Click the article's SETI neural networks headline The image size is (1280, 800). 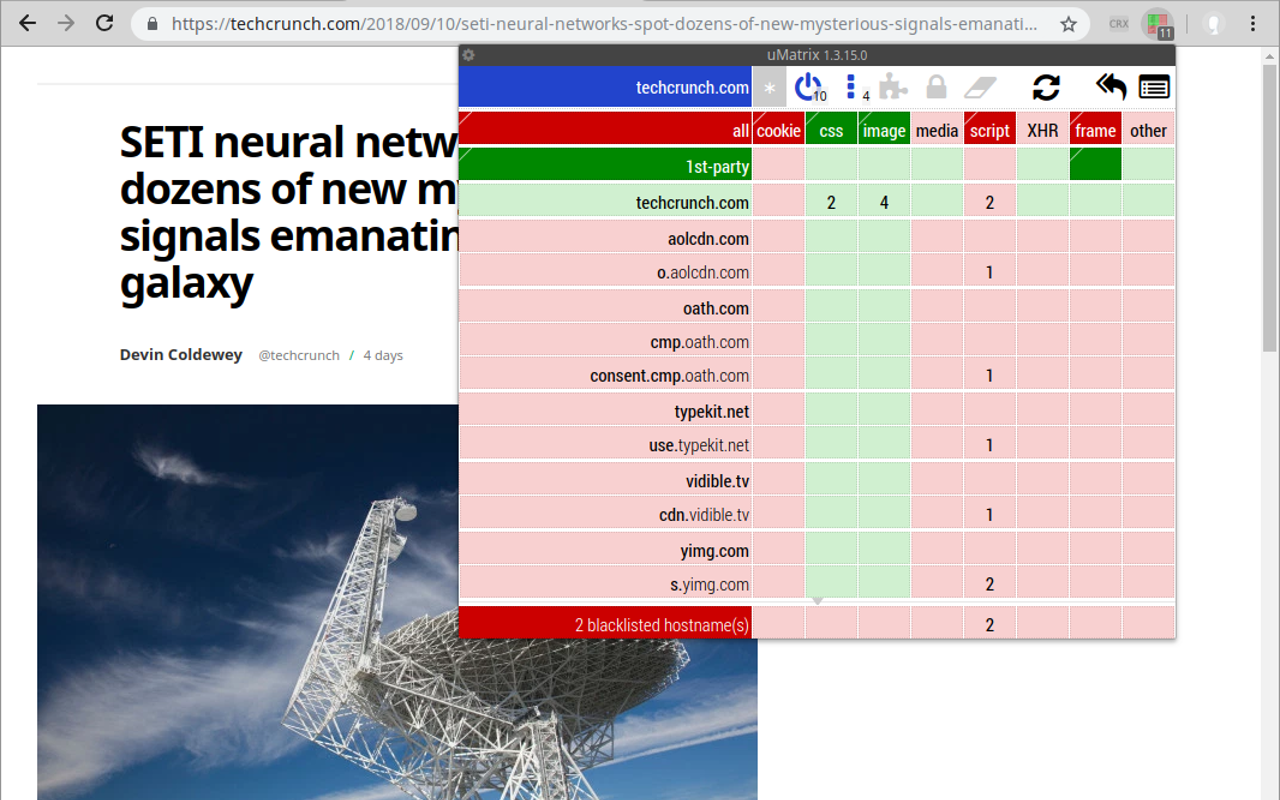(288, 212)
